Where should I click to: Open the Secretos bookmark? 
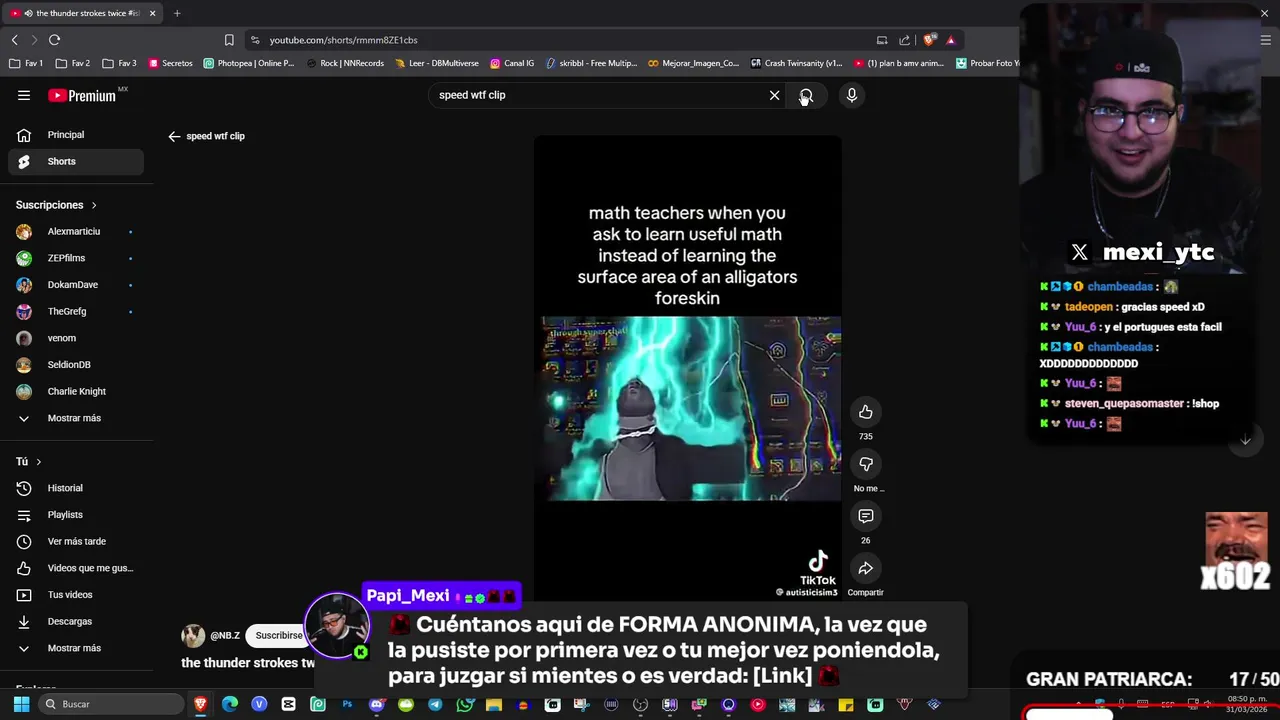(x=170, y=63)
